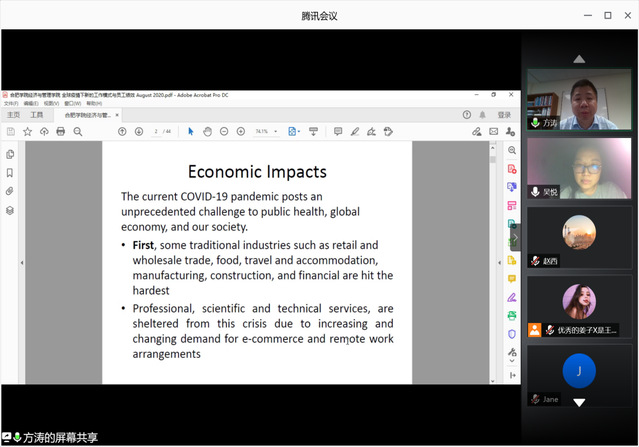This screenshot has width=639, height=447.
Task: Click the zoom out minus button
Action: coord(224,131)
